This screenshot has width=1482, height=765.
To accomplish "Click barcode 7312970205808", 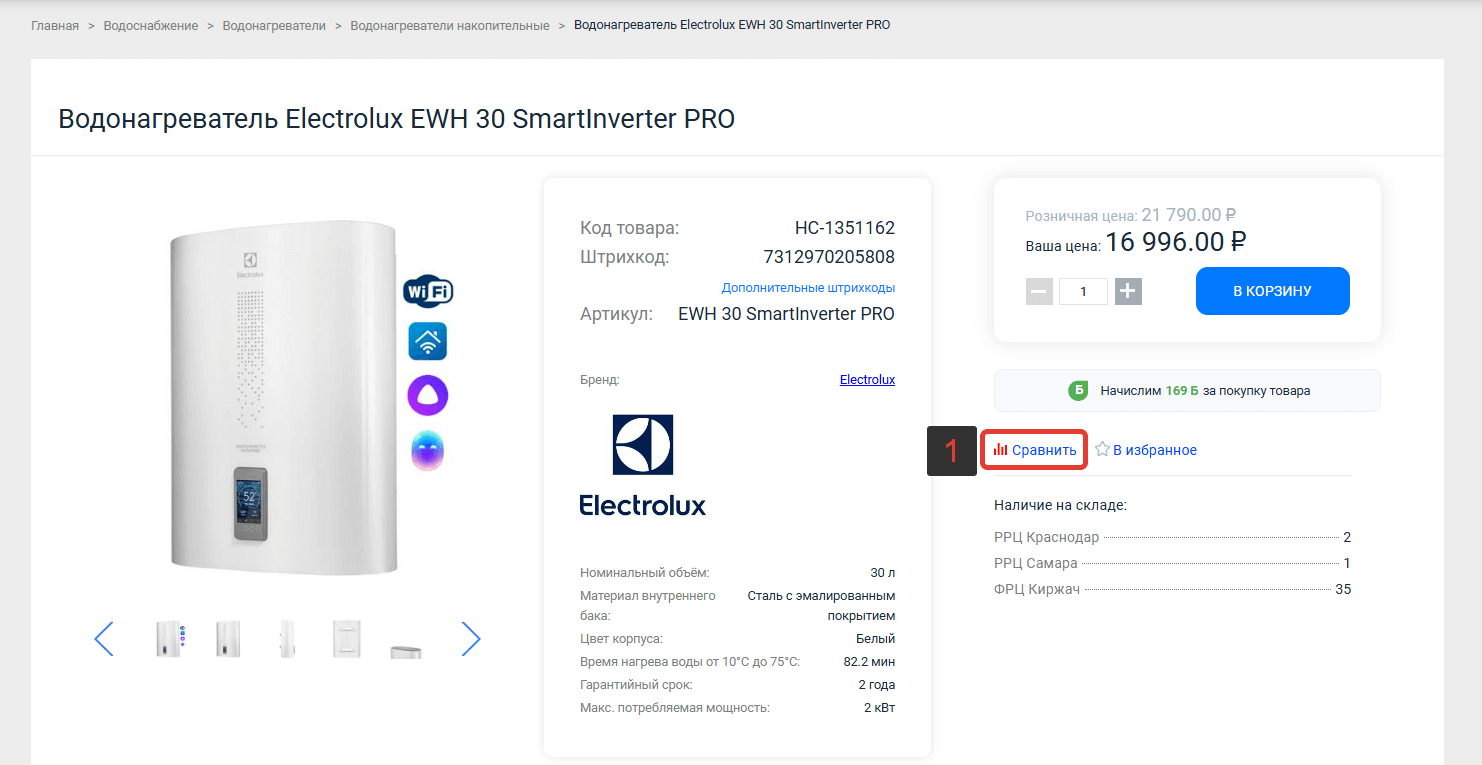I will (x=829, y=257).
